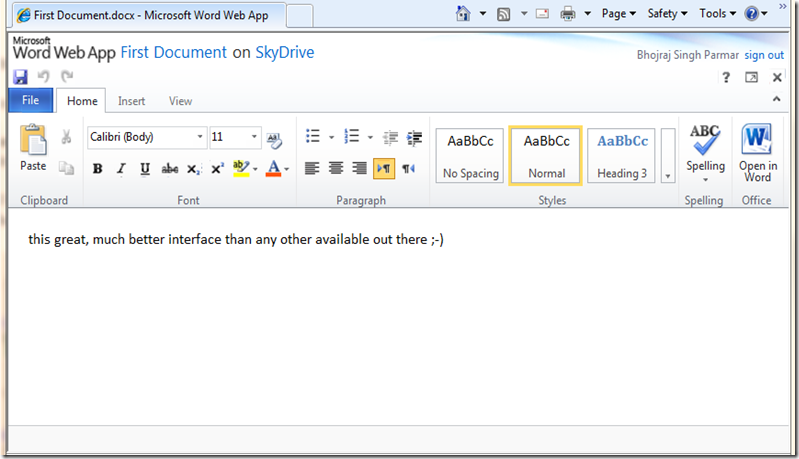Click the sign out link

(x=764, y=55)
